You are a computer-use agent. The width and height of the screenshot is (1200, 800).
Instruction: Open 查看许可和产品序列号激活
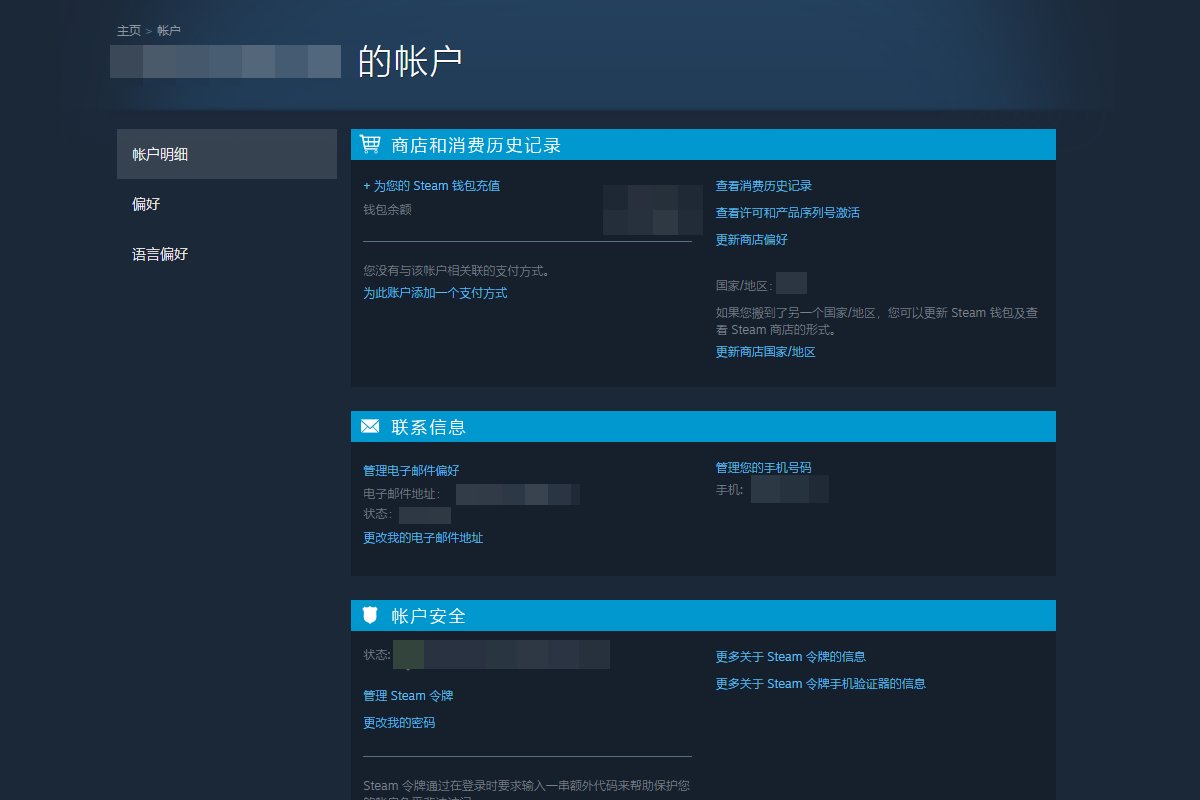pos(786,212)
